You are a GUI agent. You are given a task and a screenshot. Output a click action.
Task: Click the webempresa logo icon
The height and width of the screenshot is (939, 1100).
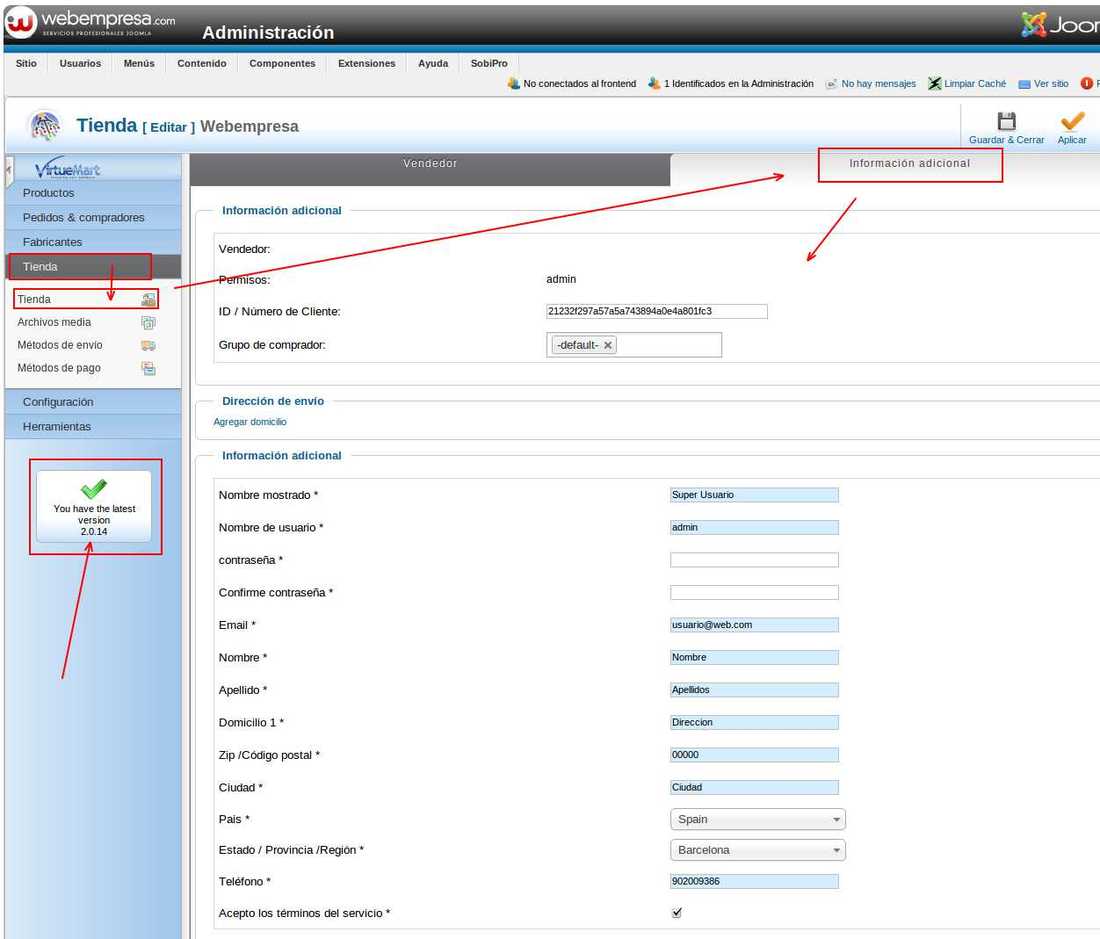(x=20, y=22)
